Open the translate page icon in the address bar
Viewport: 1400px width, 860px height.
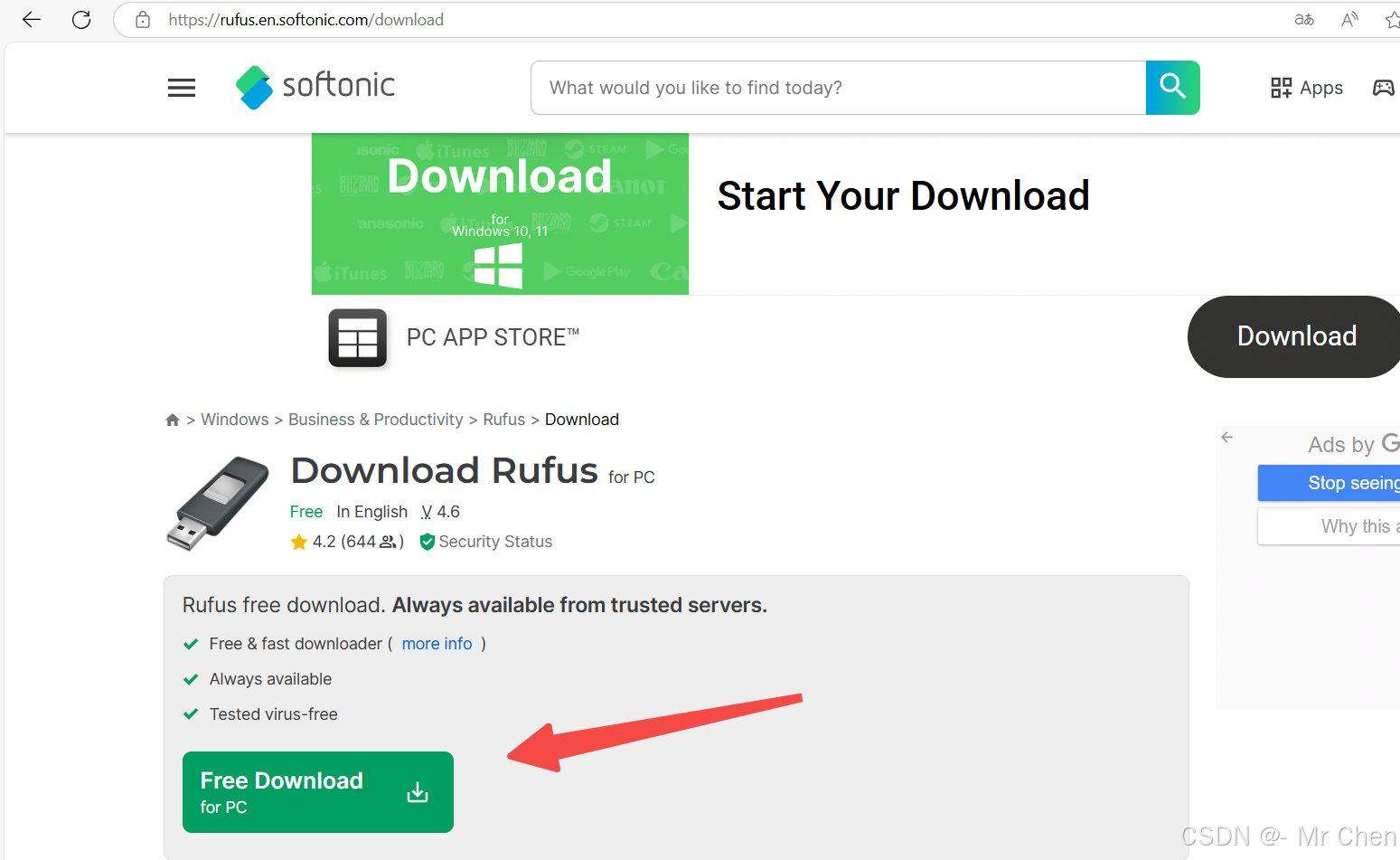(x=1303, y=20)
